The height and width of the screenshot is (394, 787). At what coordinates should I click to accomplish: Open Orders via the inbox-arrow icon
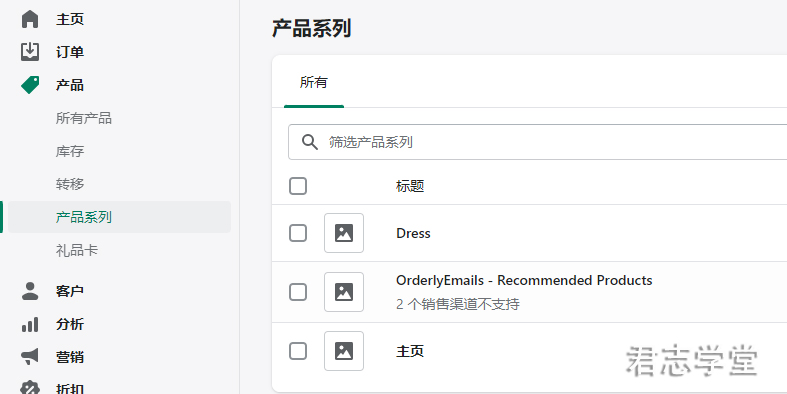click(x=30, y=52)
